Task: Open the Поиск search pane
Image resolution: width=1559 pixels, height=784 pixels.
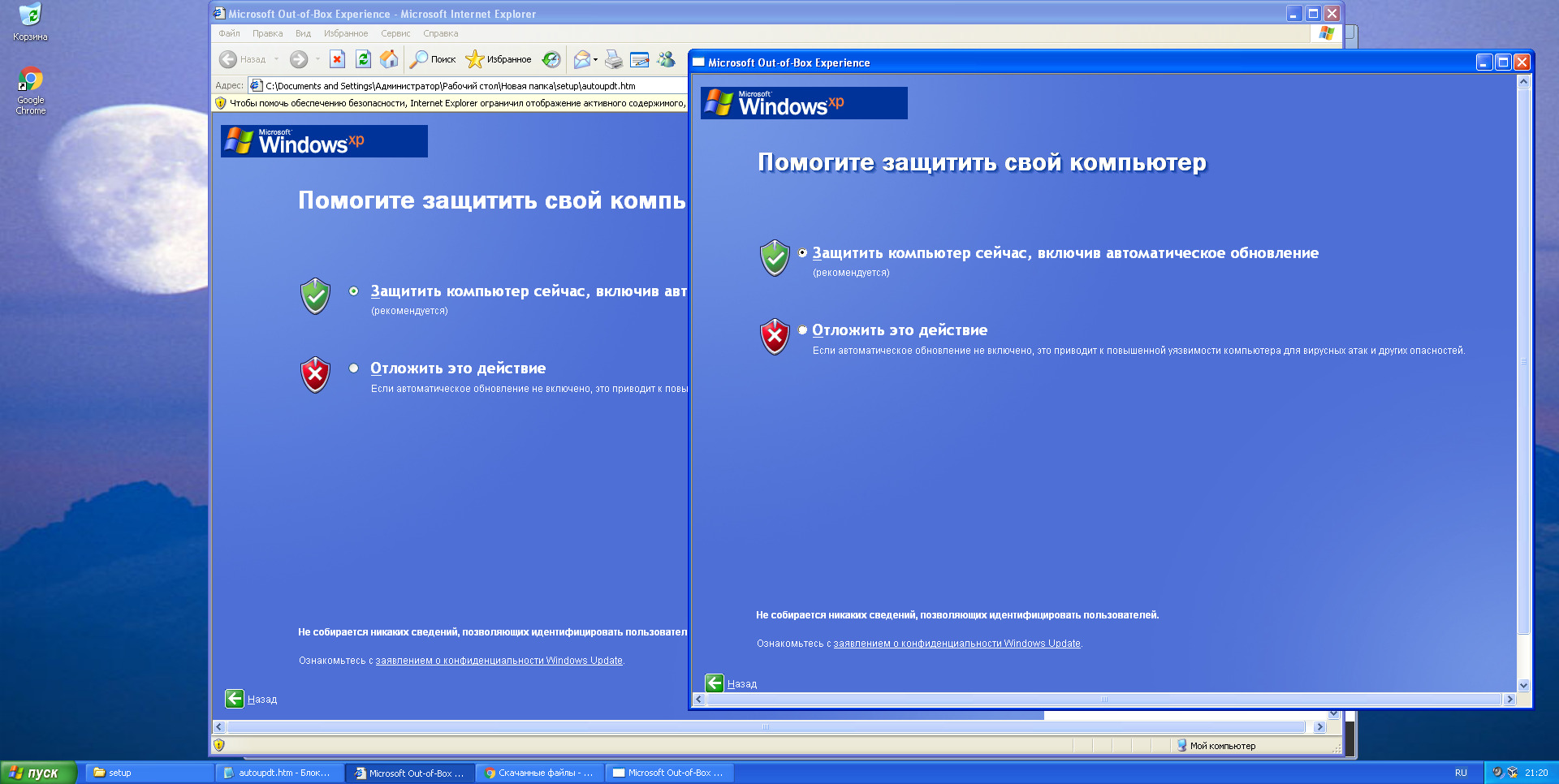Action: (x=433, y=59)
